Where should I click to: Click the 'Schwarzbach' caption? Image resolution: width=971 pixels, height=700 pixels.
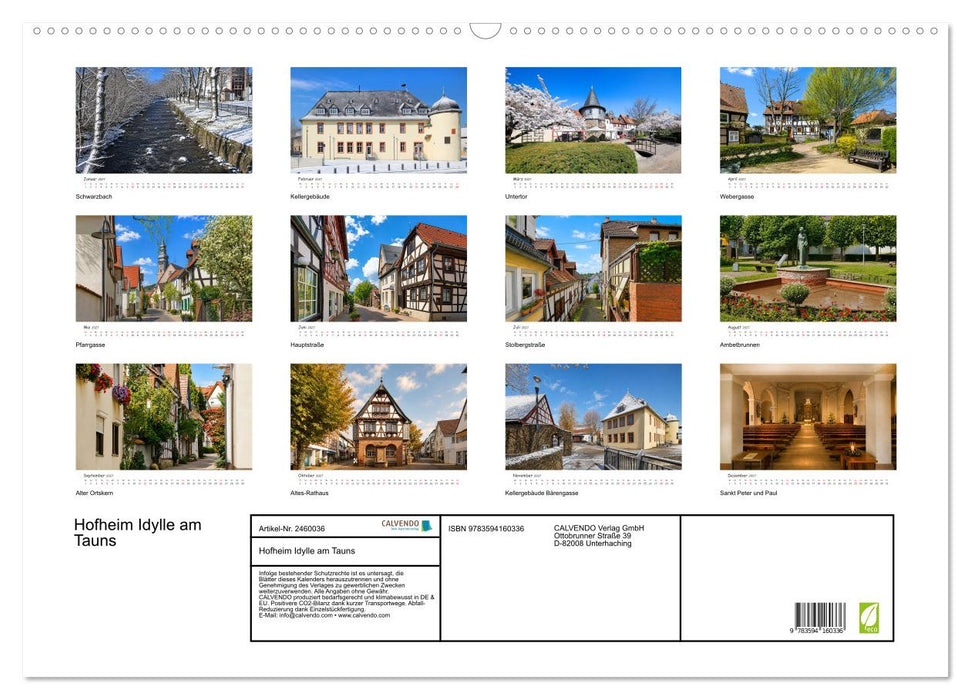pos(94,196)
